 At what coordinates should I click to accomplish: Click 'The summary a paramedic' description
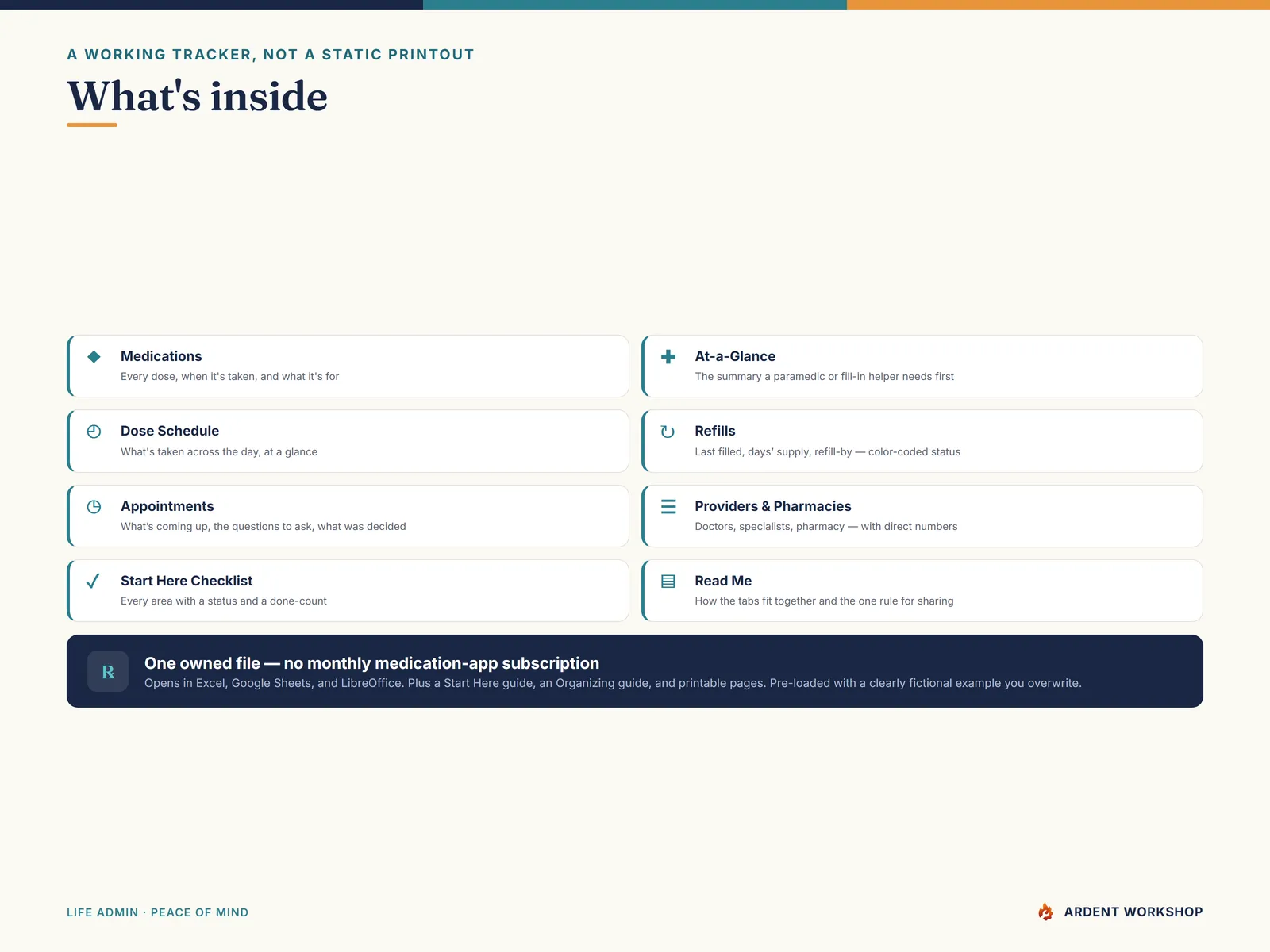825,377
